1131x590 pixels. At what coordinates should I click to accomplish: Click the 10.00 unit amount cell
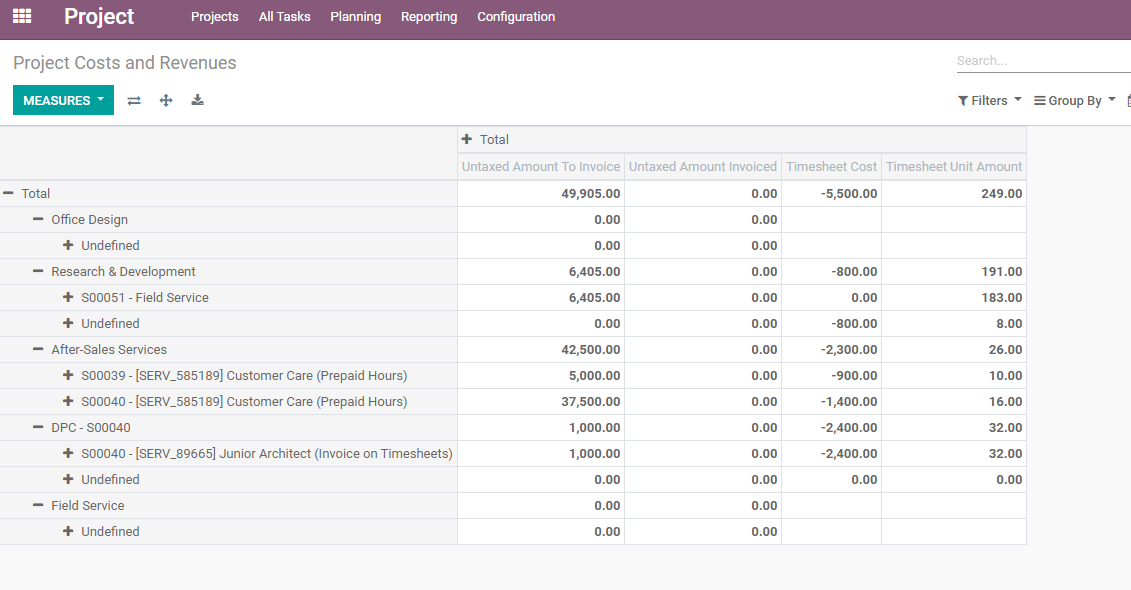coord(954,375)
